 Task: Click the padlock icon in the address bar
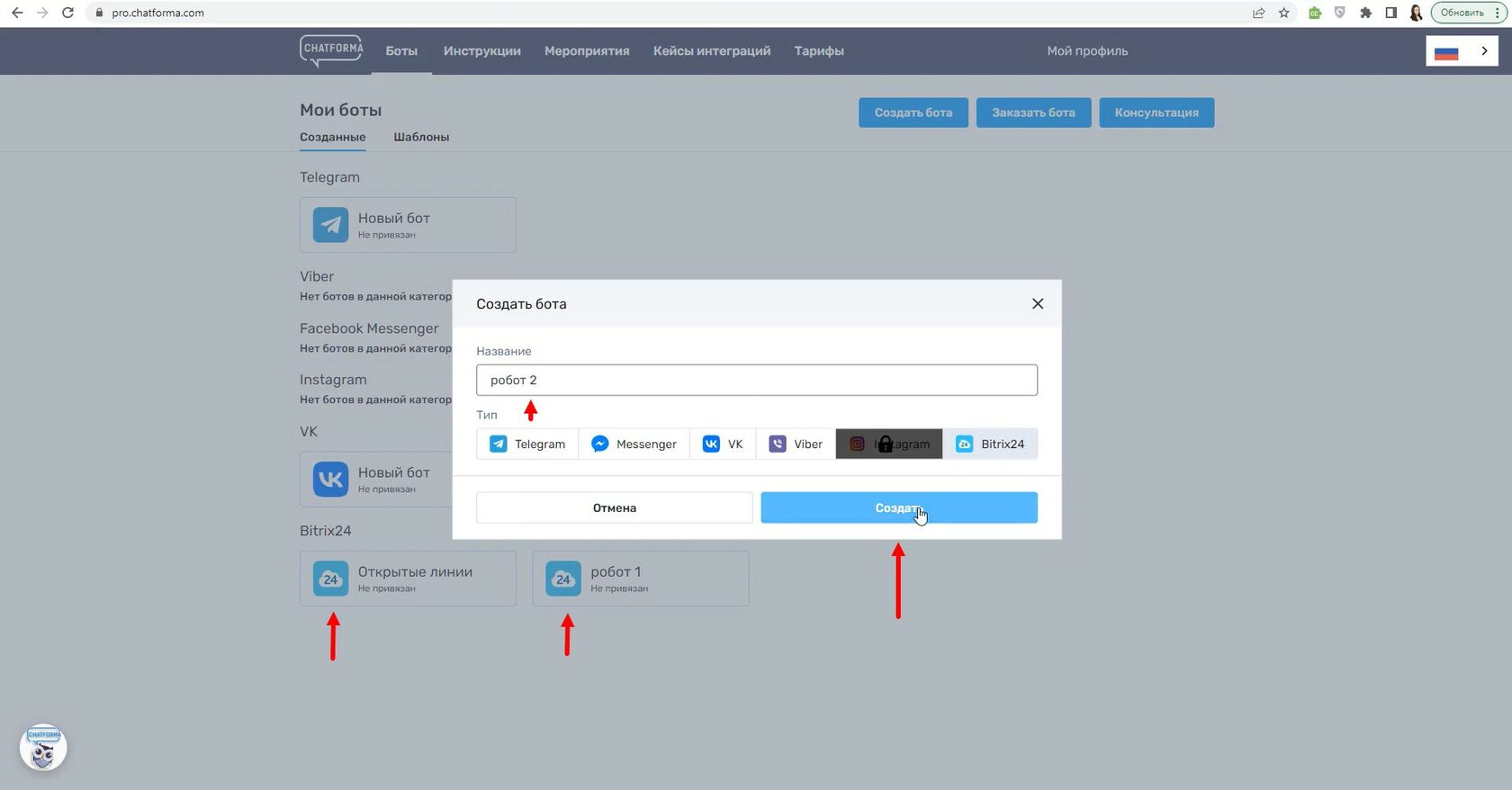(99, 13)
